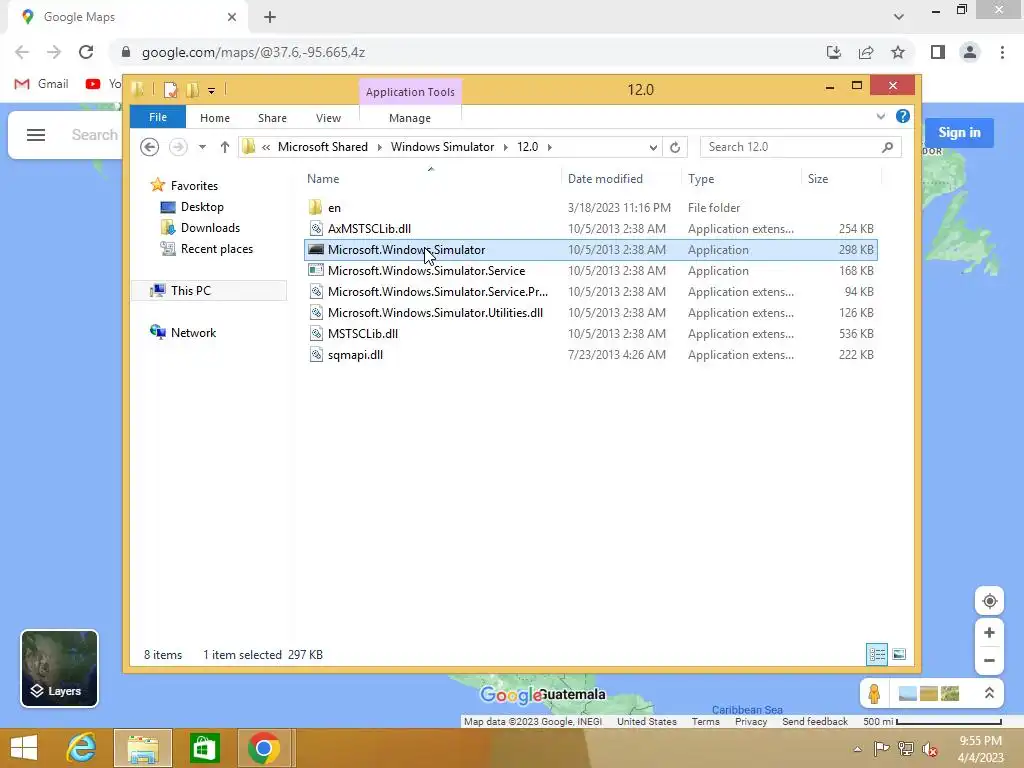Screen dimensions: 1024x768
Task: Select Desktop in navigation pane
Action: pos(202,207)
